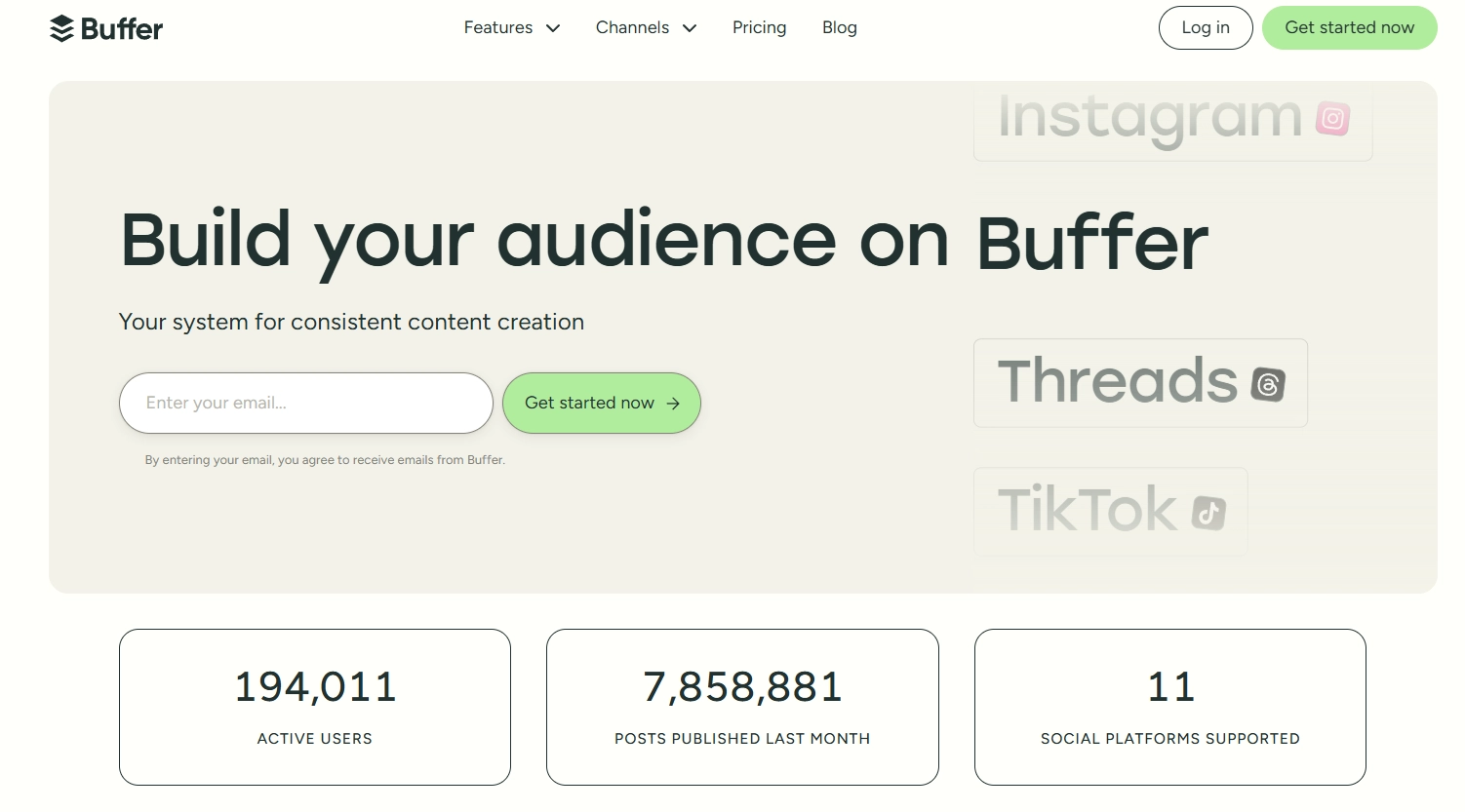This screenshot has width=1465, height=812.
Task: Select the TikTok channel card text
Action: point(1087,509)
